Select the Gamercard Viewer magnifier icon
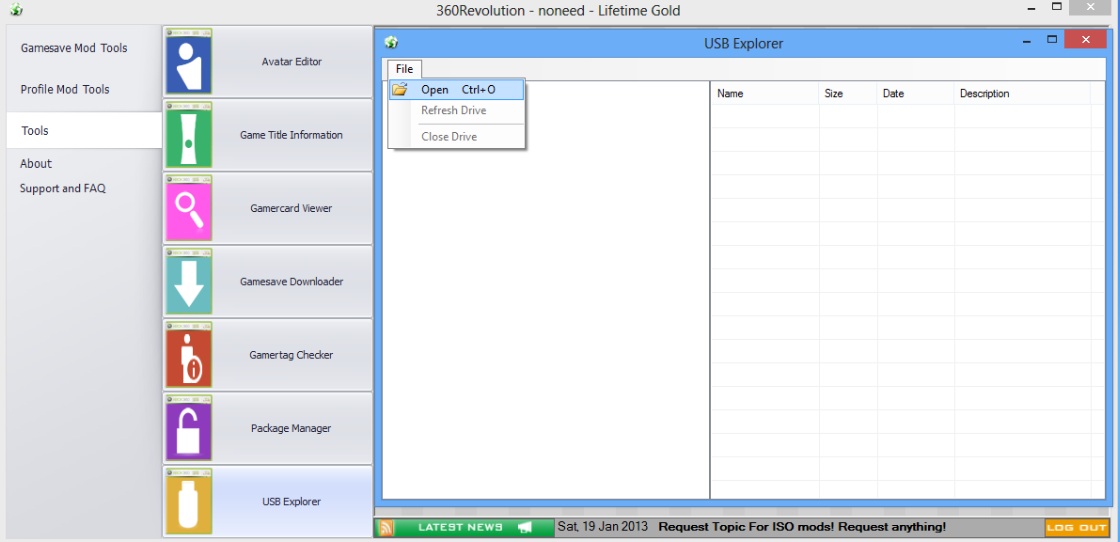 [188, 209]
